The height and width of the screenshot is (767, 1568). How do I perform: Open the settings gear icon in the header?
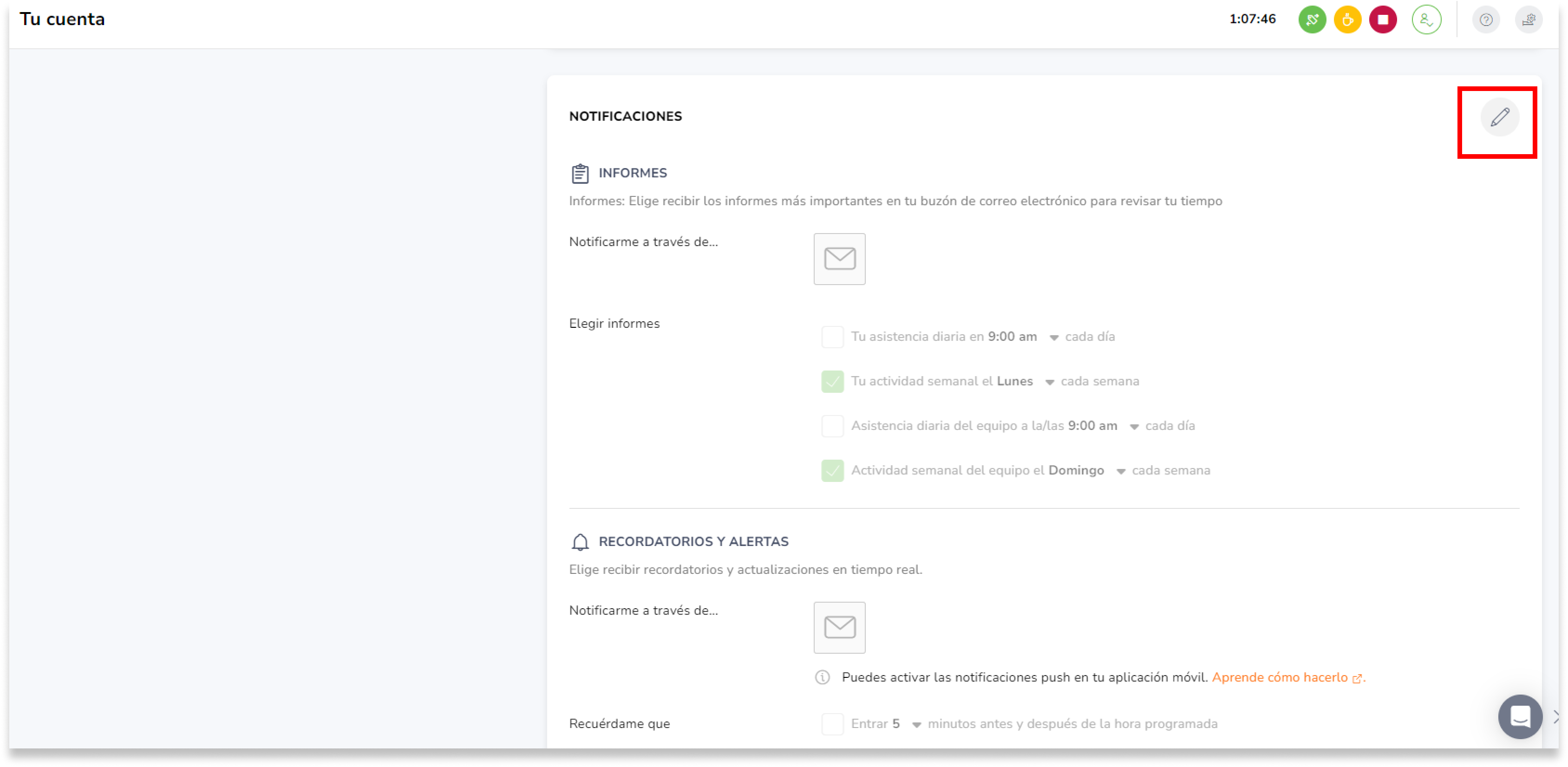click(x=1528, y=19)
